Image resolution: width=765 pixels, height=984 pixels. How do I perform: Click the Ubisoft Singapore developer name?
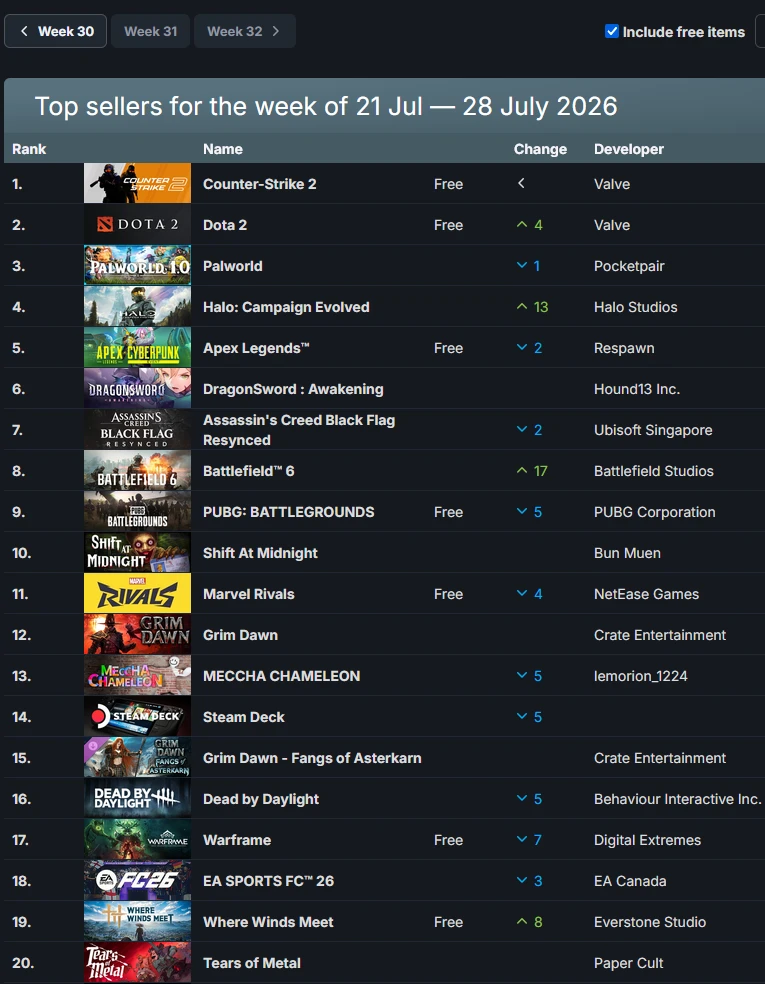point(653,430)
